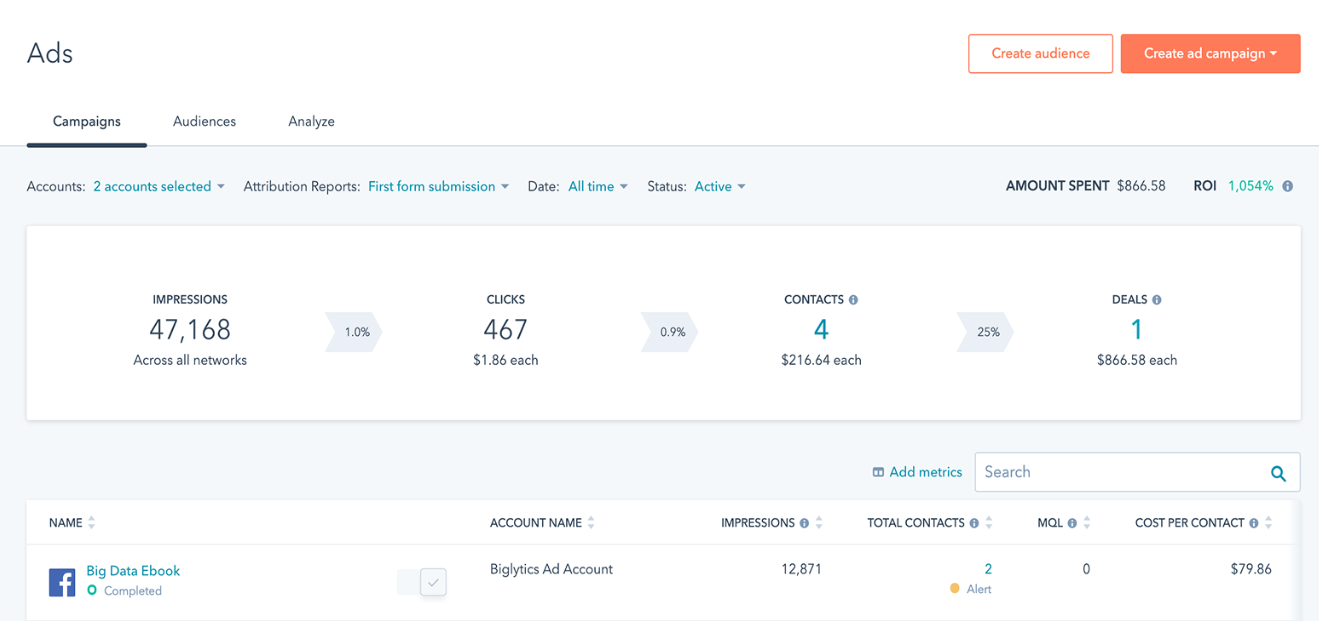Click the Add metrics link

[x=917, y=472]
